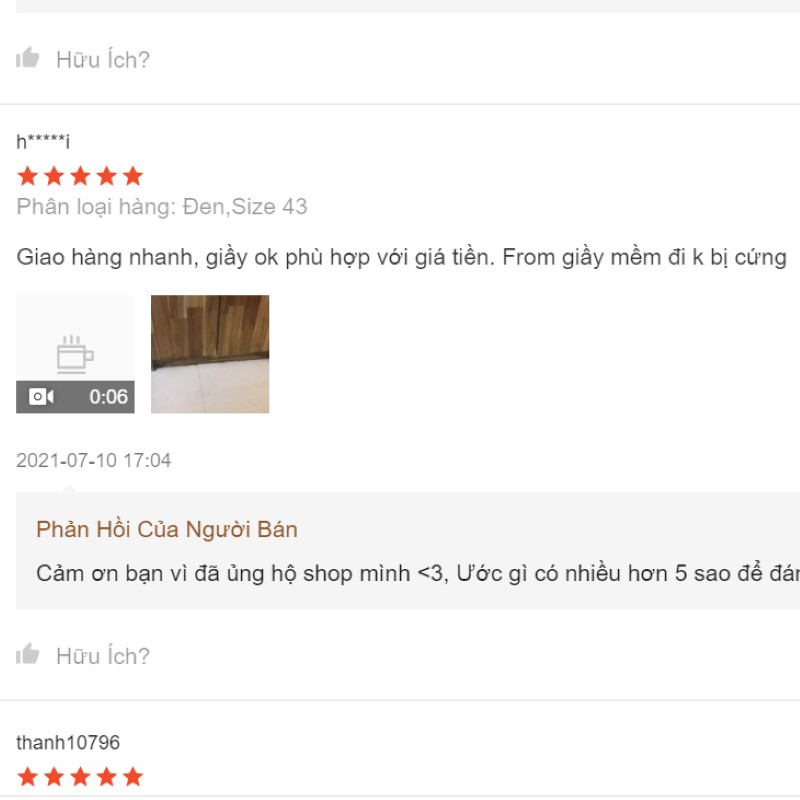800x800 pixels.
Task: Like the review with thumbs-up below seller reply
Action: pyautogui.click(x=28, y=655)
